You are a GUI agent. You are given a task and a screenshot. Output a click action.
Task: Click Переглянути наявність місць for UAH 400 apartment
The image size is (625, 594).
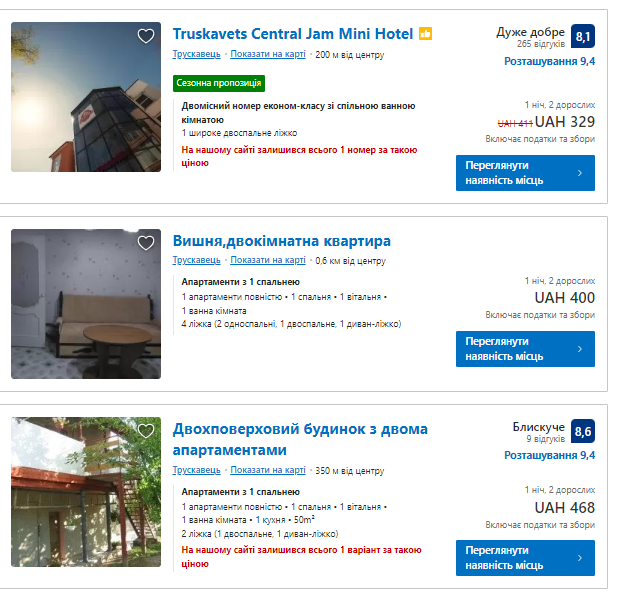point(525,349)
